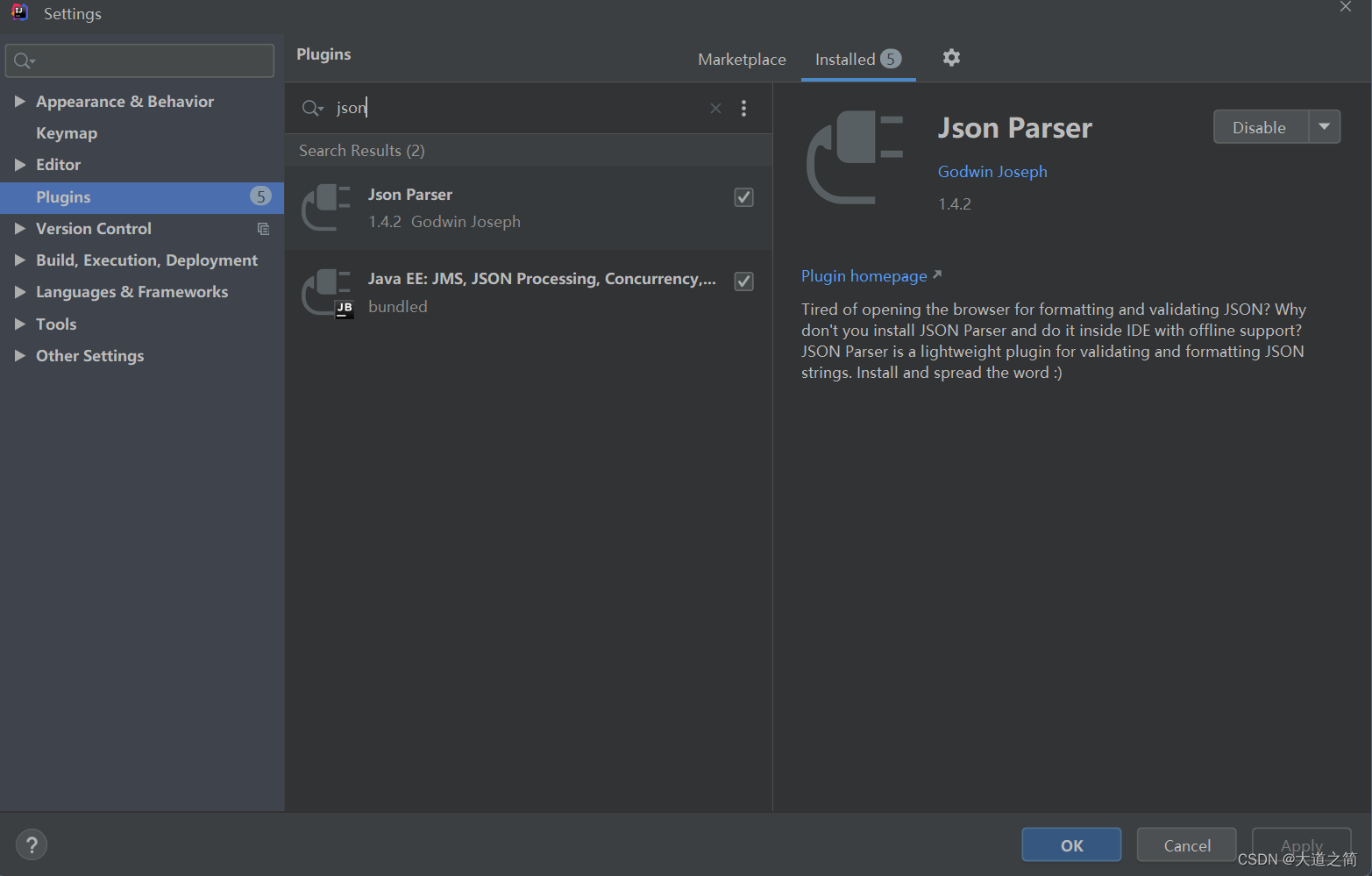The width and height of the screenshot is (1372, 876).
Task: Click the Apply button
Action: pos(1302,845)
